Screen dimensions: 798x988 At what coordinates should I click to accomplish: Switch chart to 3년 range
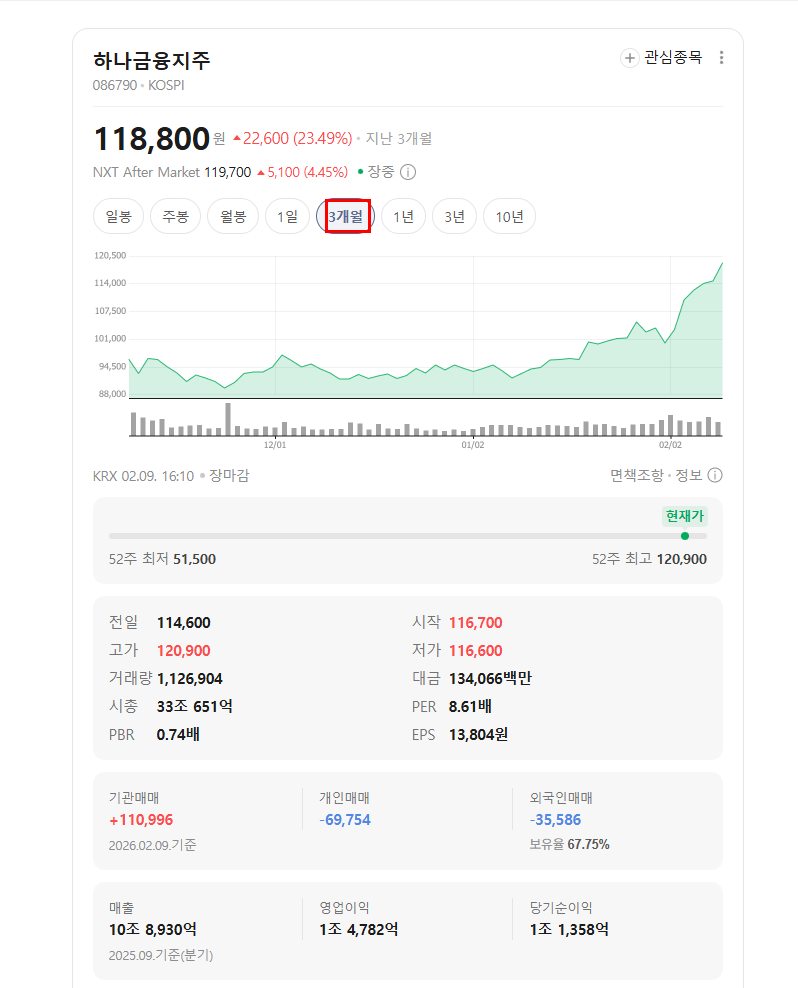click(454, 217)
